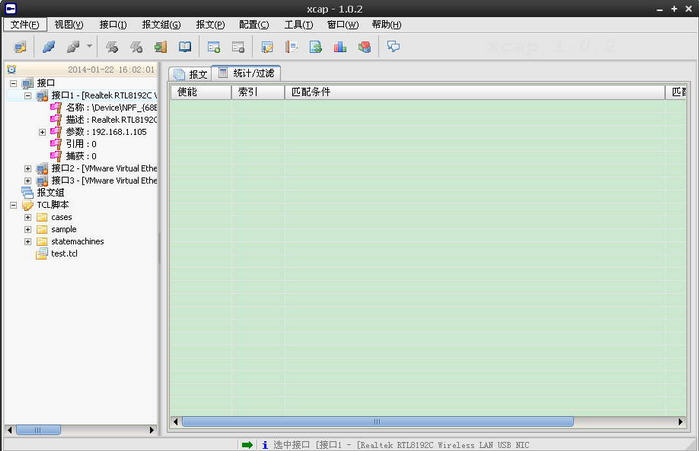Viewport: 699px width, 451px height.
Task: Open the 工具(T) menu
Action: click(x=298, y=24)
